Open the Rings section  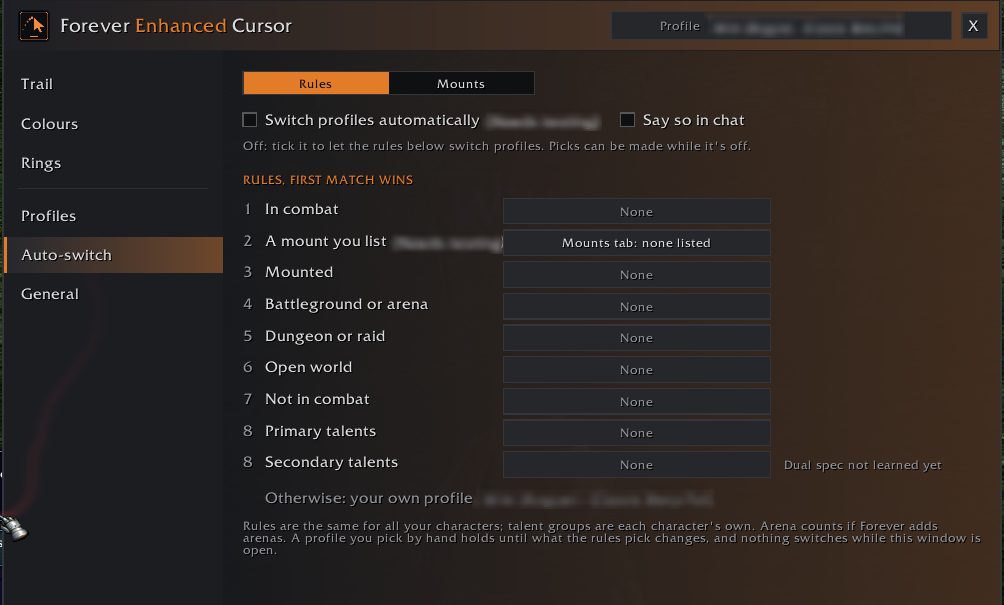point(41,163)
